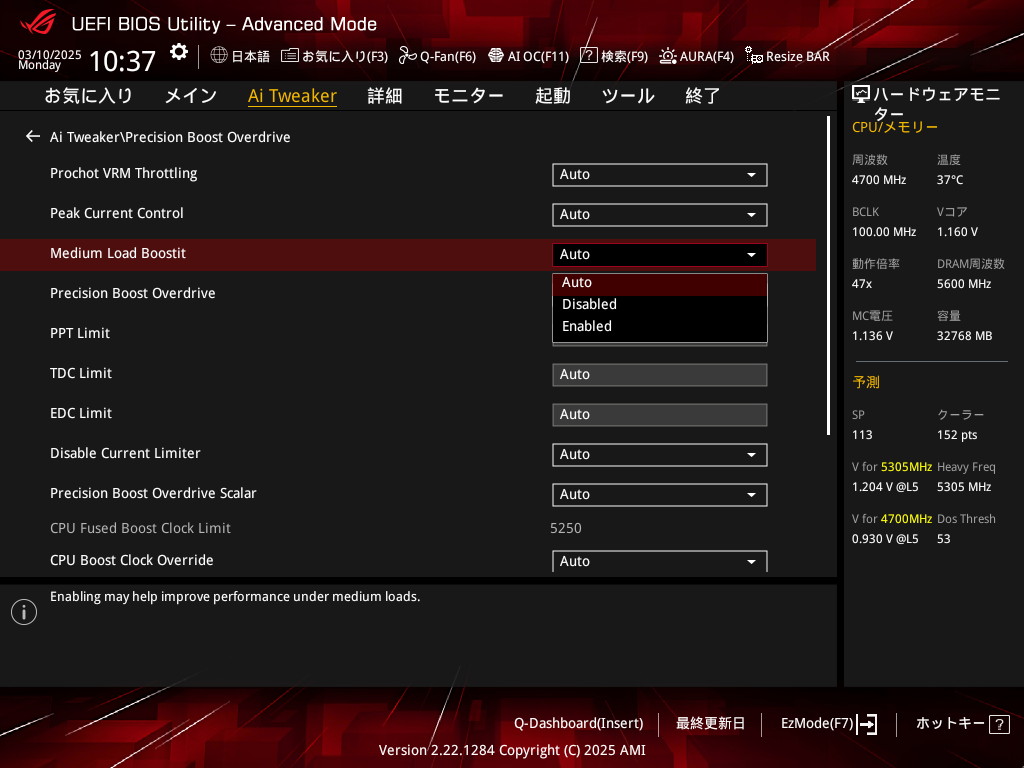1024x768 pixels.
Task: Select CPU Boost Clock Override label
Action: coord(132,560)
